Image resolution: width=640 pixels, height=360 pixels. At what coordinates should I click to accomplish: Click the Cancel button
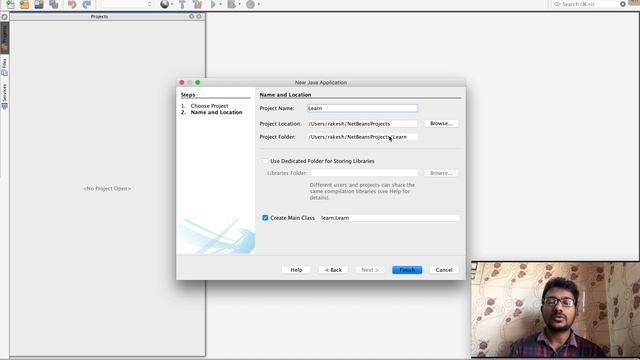tap(444, 270)
